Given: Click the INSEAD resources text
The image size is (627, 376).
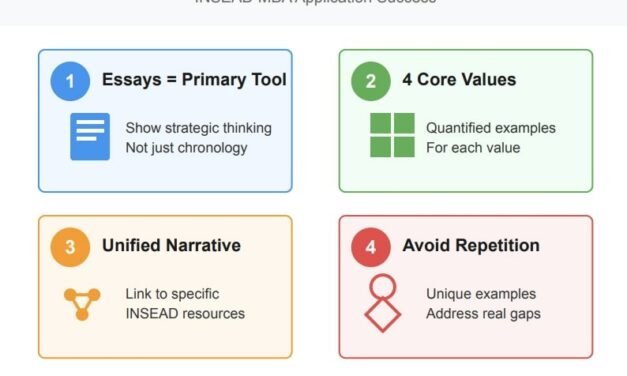Looking at the screenshot, I should pyautogui.click(x=185, y=314).
